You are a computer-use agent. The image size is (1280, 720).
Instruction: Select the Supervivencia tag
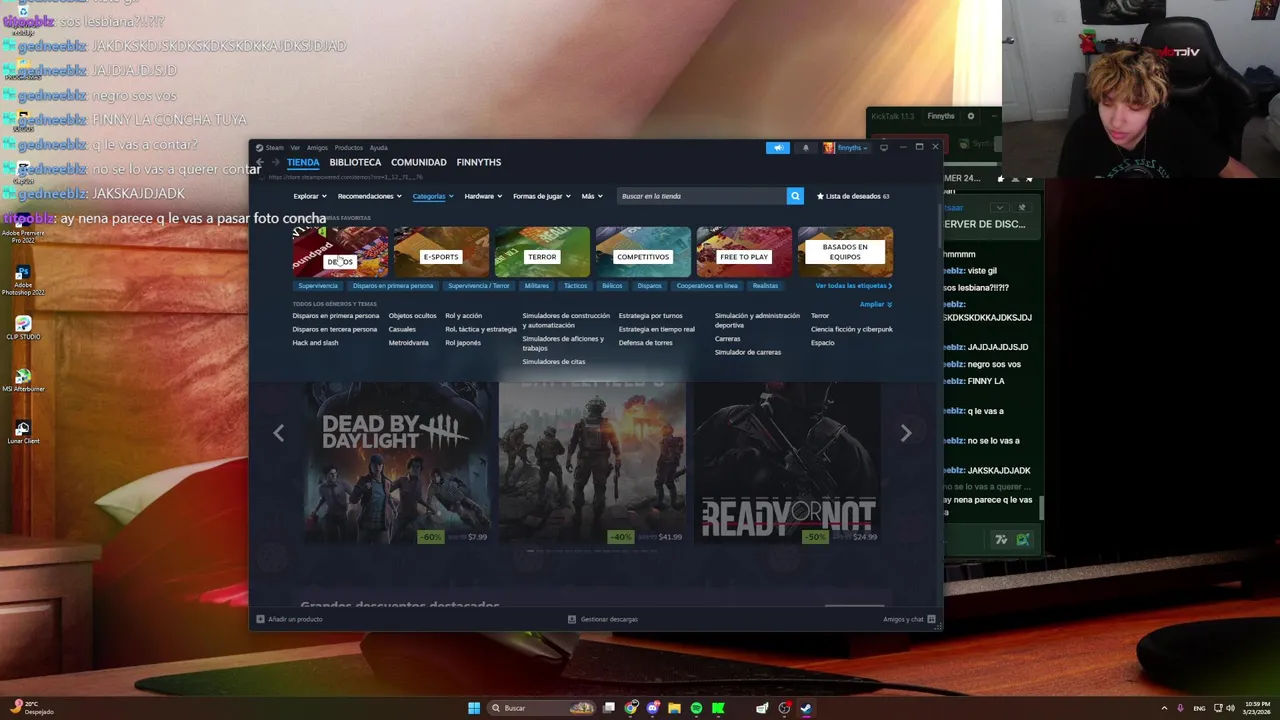[x=318, y=286]
